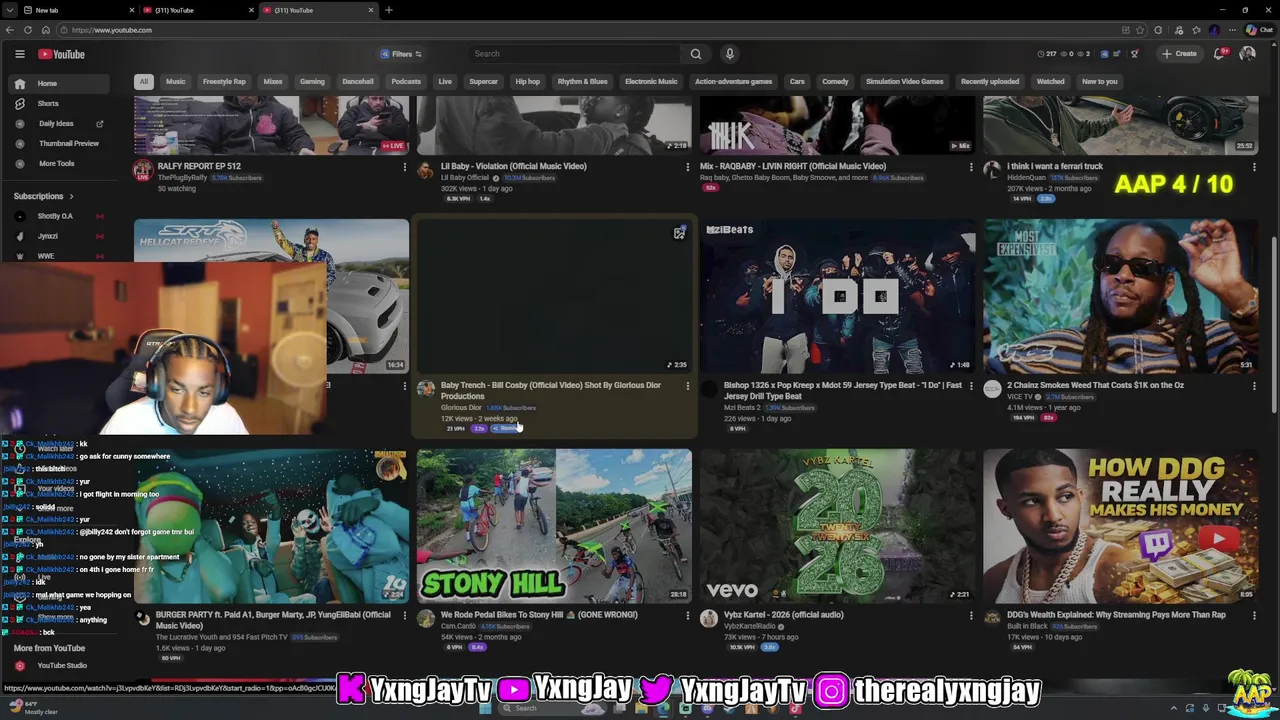Select the Hip hop filter chip

point(528,82)
